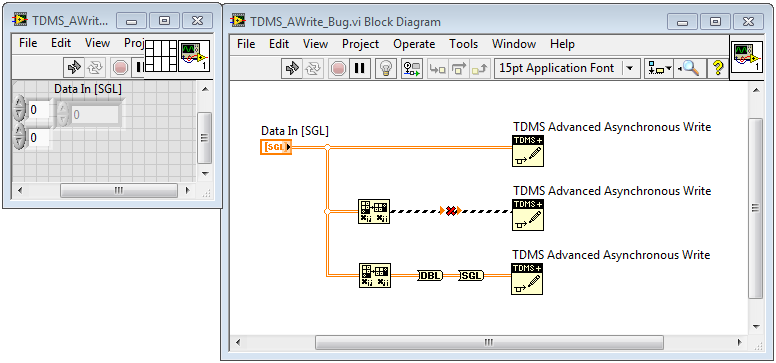Select the Data In [SGL] terminal

pos(276,147)
